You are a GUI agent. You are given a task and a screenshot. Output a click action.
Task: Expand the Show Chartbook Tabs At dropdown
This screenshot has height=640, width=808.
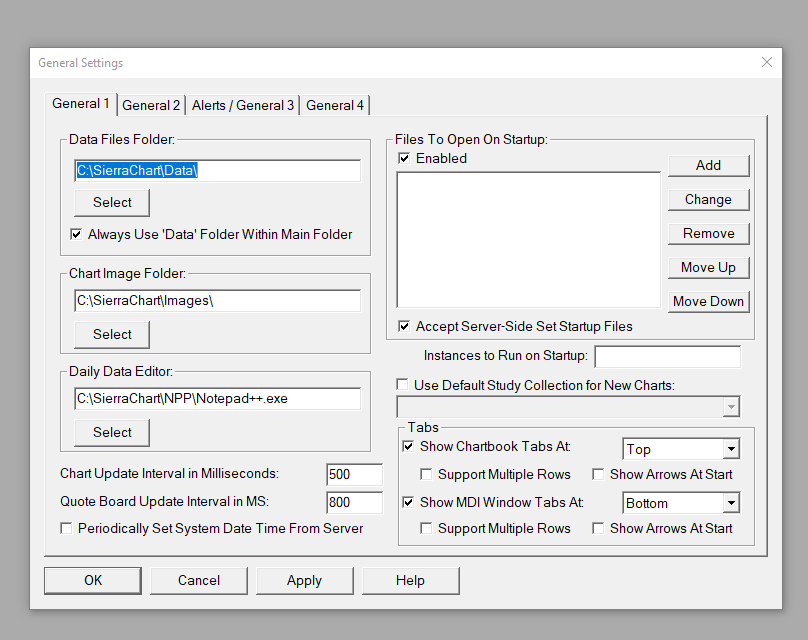[x=731, y=449]
